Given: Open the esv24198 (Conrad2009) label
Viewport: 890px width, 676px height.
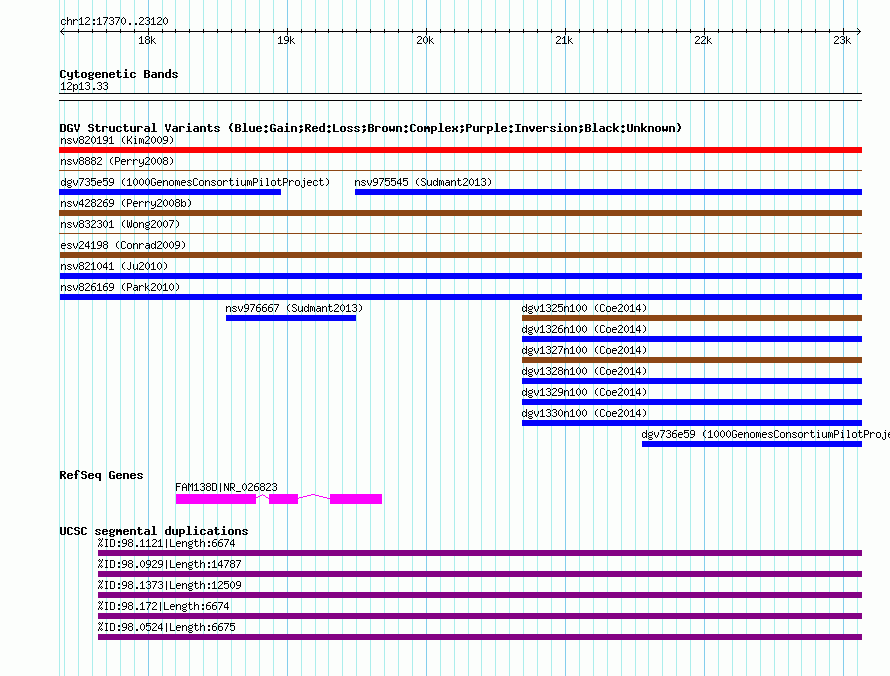Looking at the screenshot, I should (123, 245).
